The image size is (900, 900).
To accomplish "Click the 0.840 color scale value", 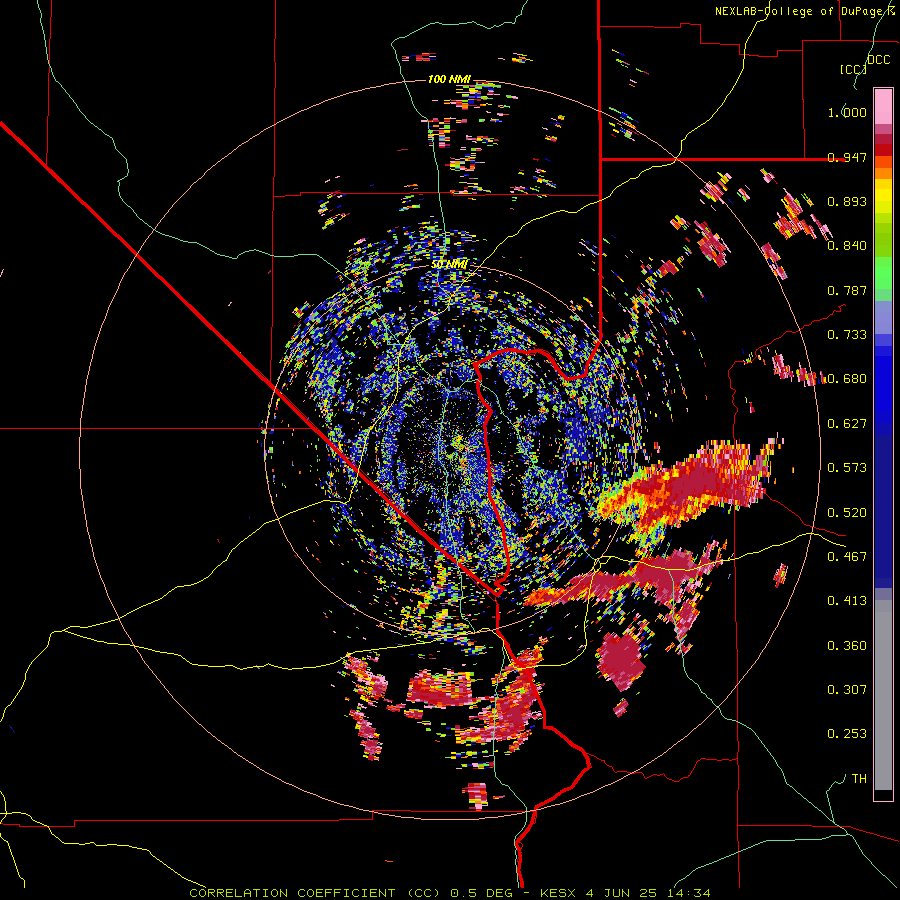I will [x=847, y=246].
